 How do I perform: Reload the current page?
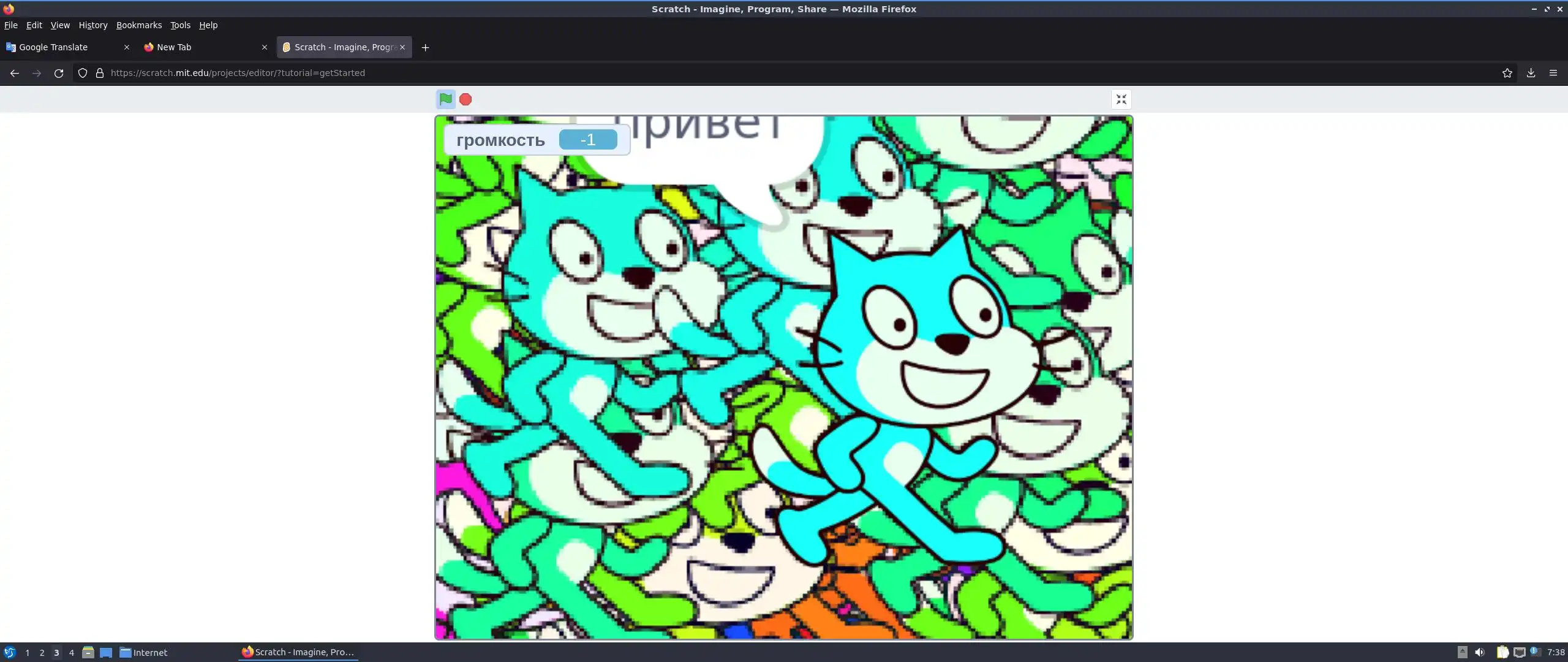[x=59, y=73]
